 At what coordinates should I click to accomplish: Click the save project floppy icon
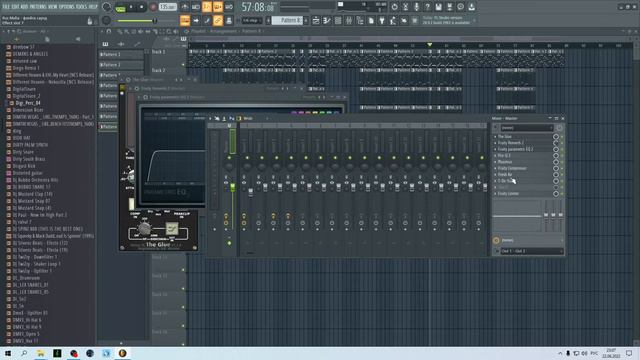point(438,7)
